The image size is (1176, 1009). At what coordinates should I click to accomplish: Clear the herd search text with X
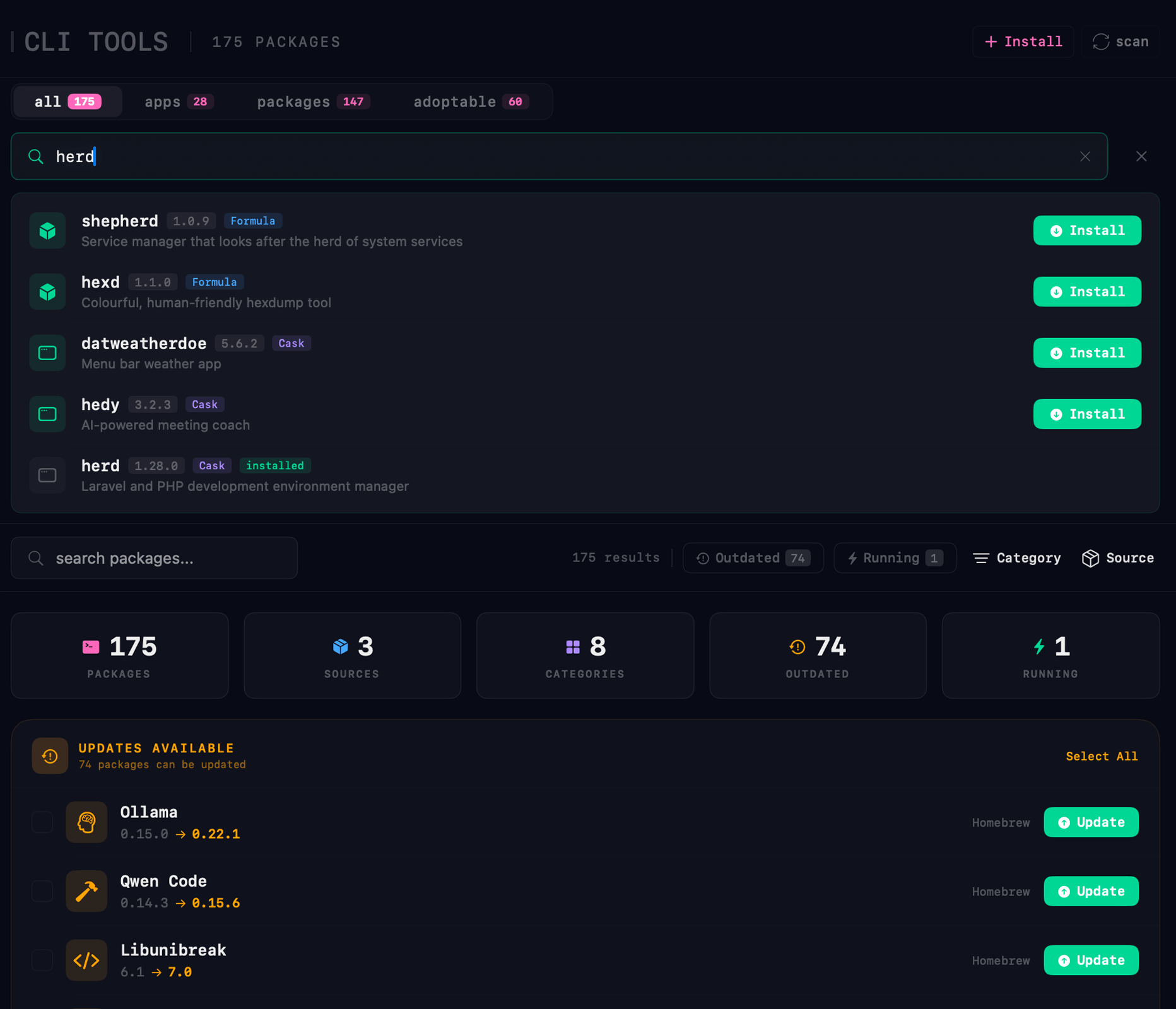[1085, 156]
